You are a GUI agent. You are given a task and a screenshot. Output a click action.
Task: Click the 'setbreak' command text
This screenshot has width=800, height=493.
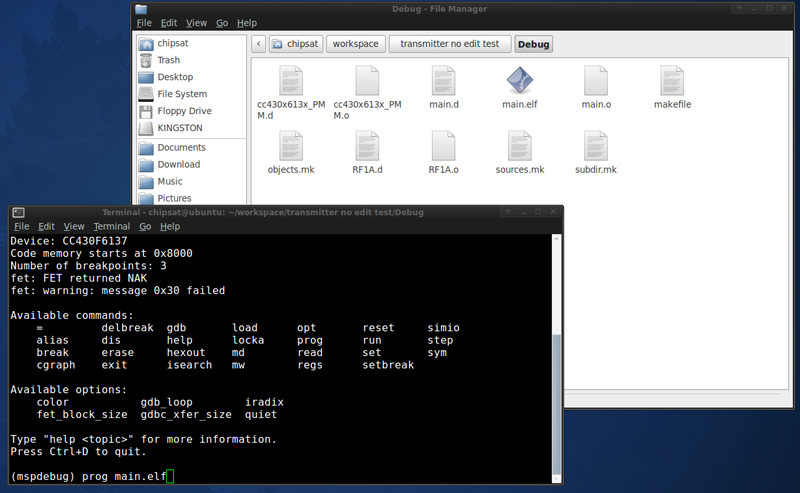tap(388, 365)
